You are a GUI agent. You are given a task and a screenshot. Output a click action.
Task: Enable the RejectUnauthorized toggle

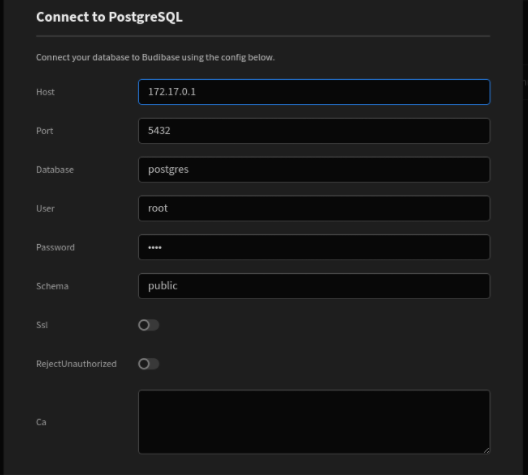[x=148, y=364]
